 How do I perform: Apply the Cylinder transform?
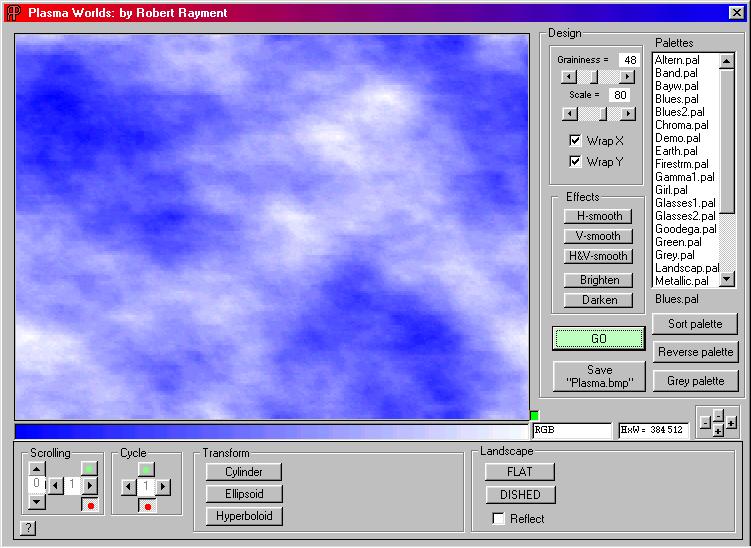[x=243, y=472]
